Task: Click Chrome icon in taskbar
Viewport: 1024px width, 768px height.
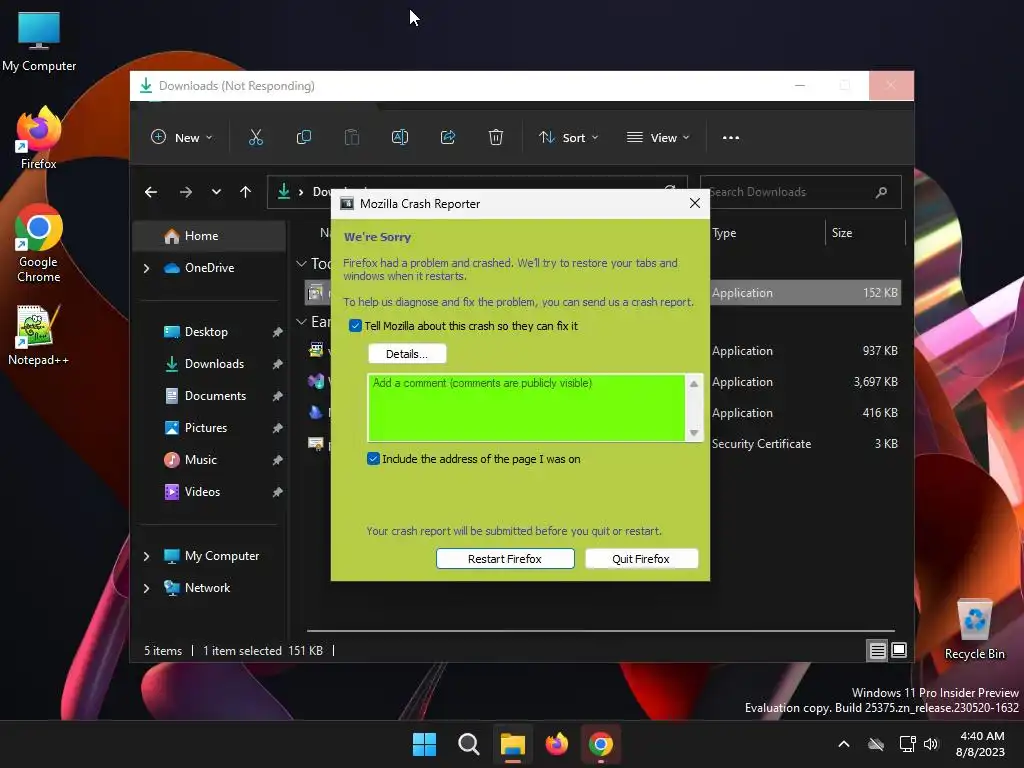Action: (601, 744)
